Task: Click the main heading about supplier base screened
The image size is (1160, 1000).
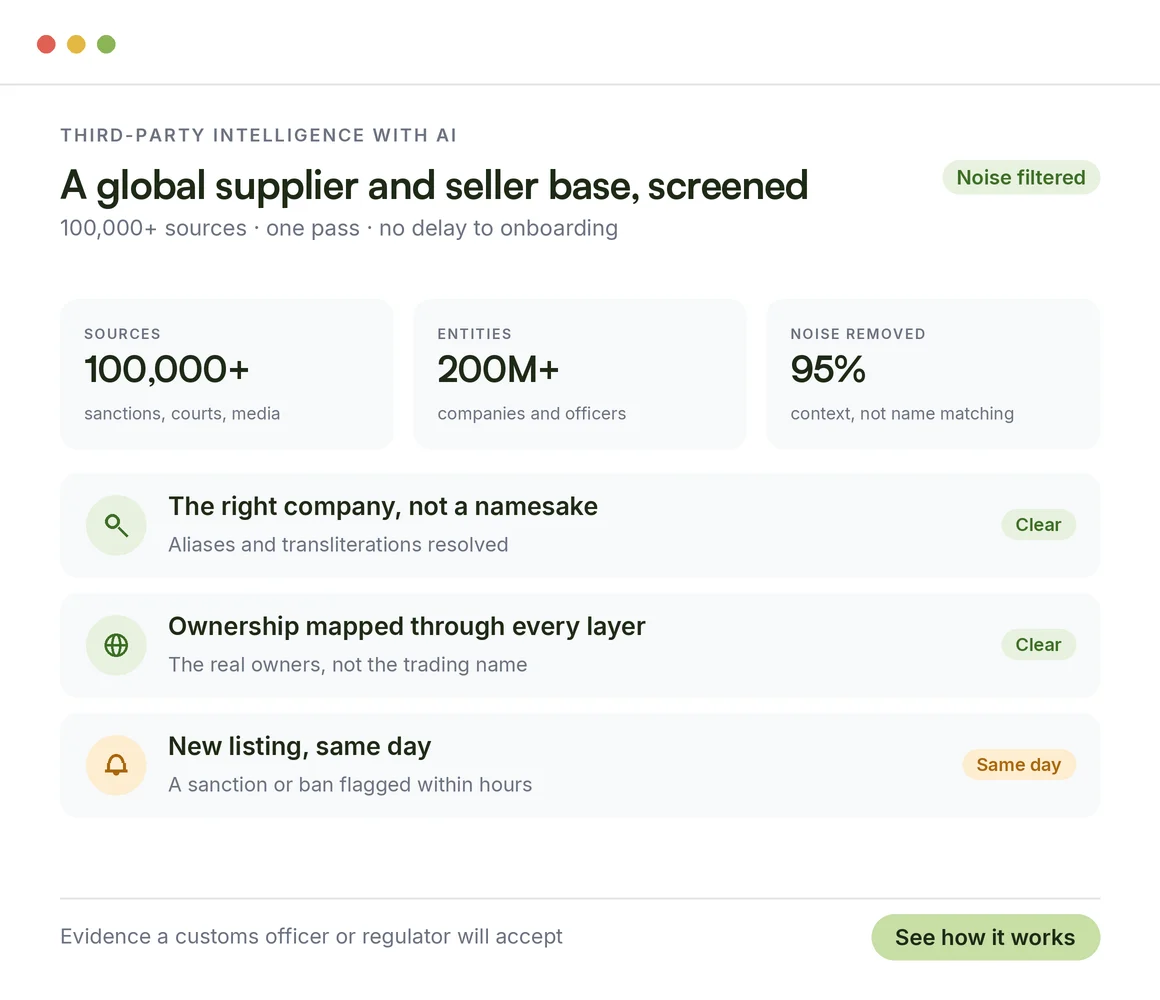Action: pos(434,186)
